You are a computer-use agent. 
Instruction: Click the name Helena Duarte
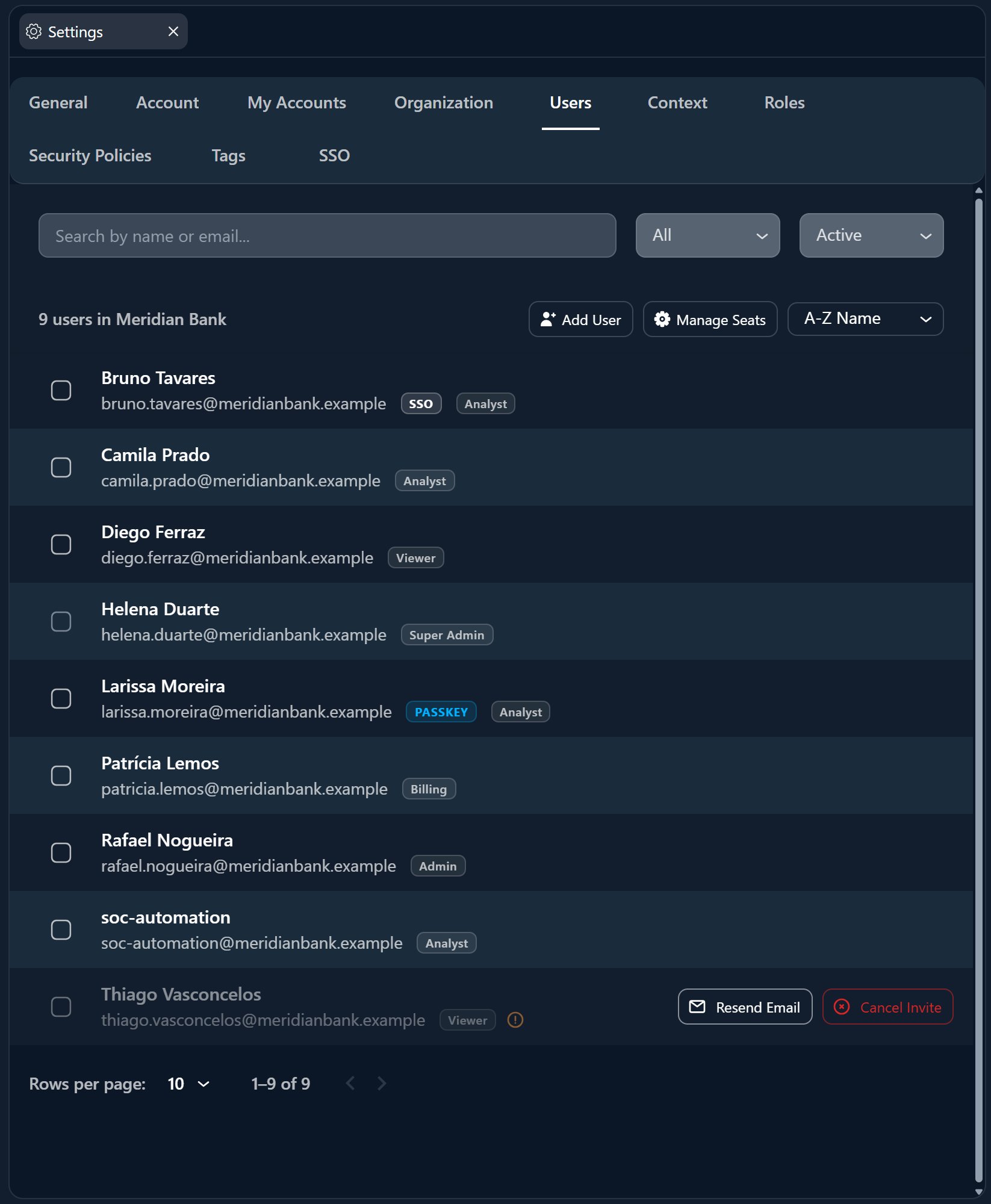(160, 609)
